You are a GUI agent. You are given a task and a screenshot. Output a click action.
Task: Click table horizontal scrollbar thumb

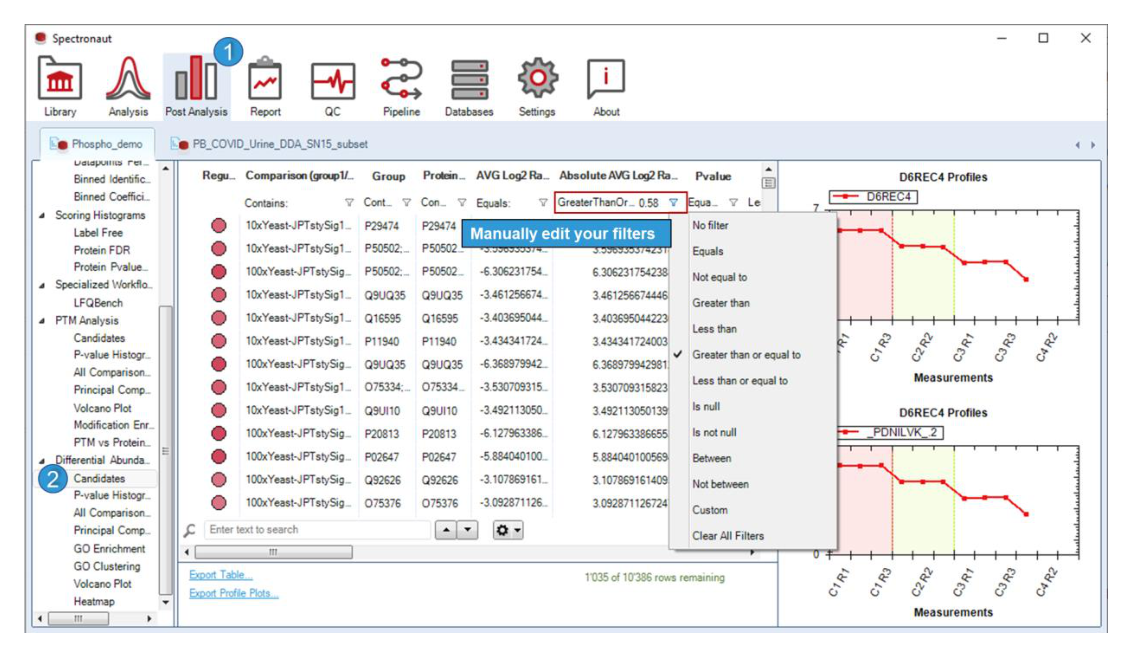273,552
